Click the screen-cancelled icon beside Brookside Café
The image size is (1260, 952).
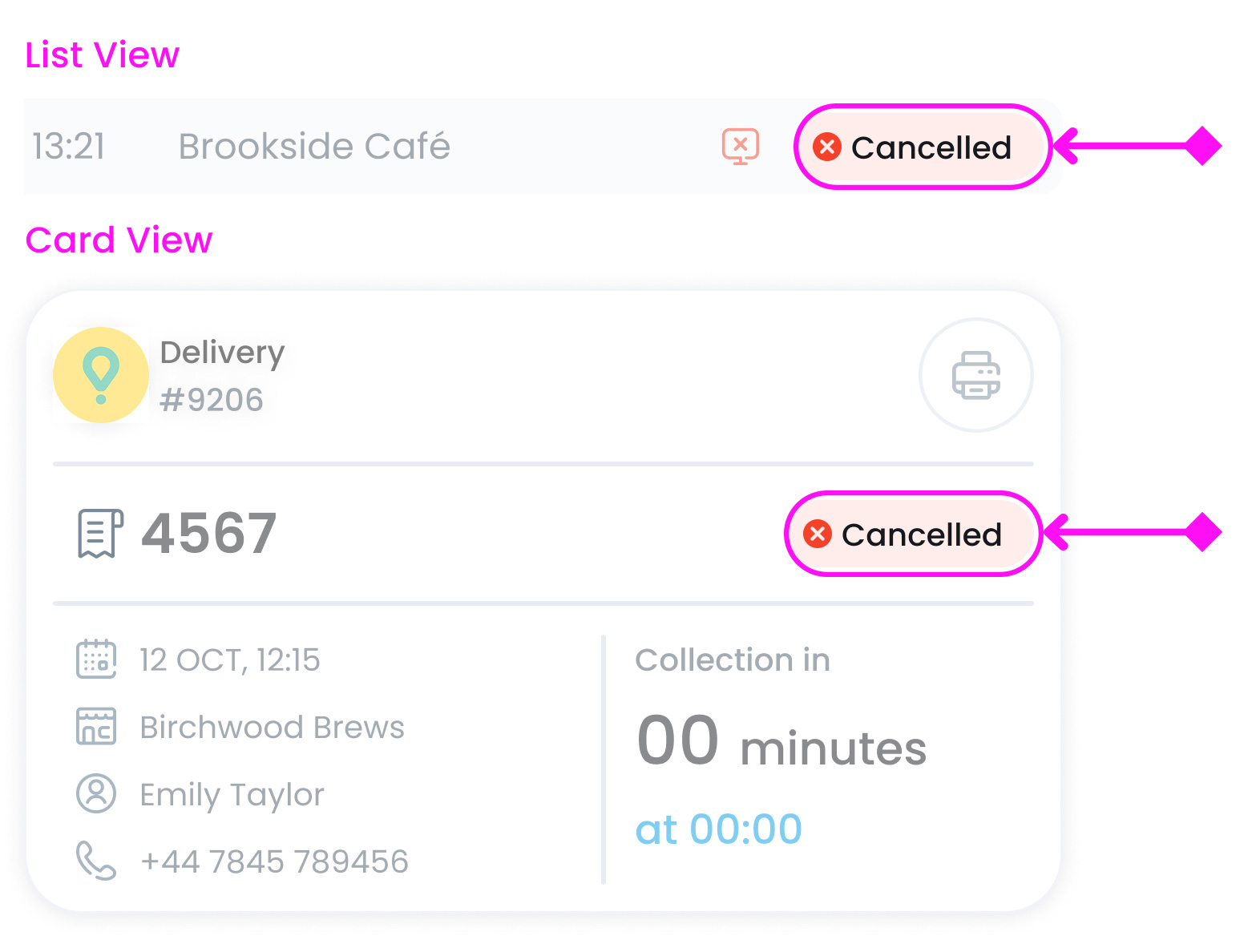pyautogui.click(x=739, y=146)
